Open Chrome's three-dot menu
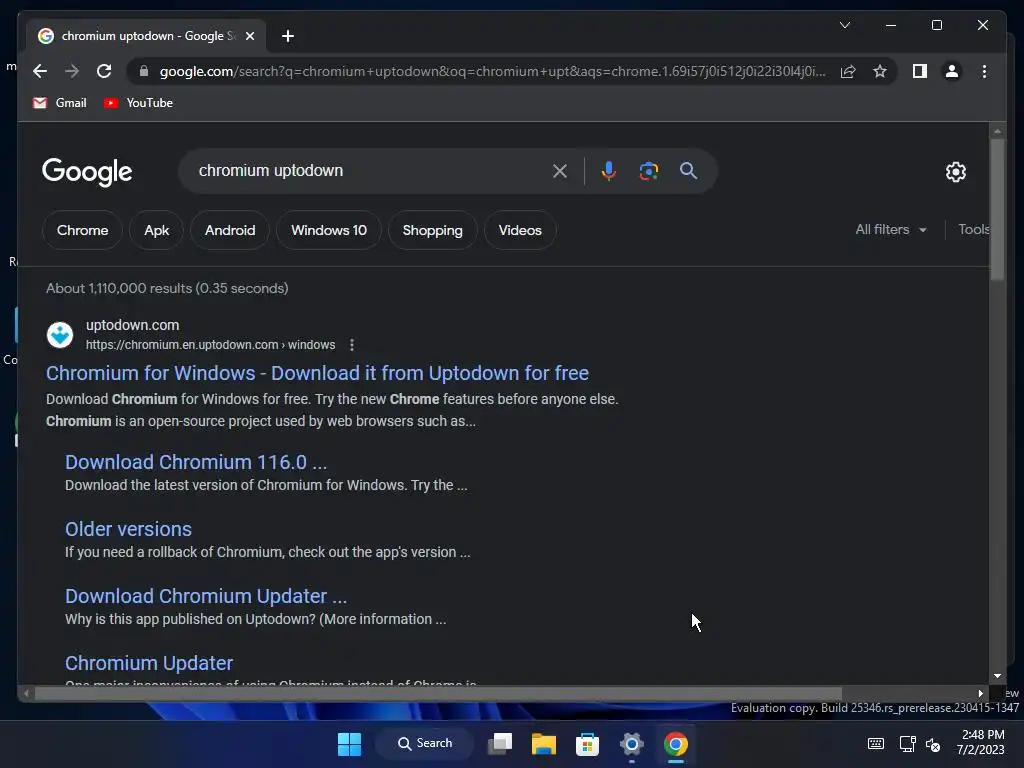Viewport: 1024px width, 768px height. click(984, 71)
